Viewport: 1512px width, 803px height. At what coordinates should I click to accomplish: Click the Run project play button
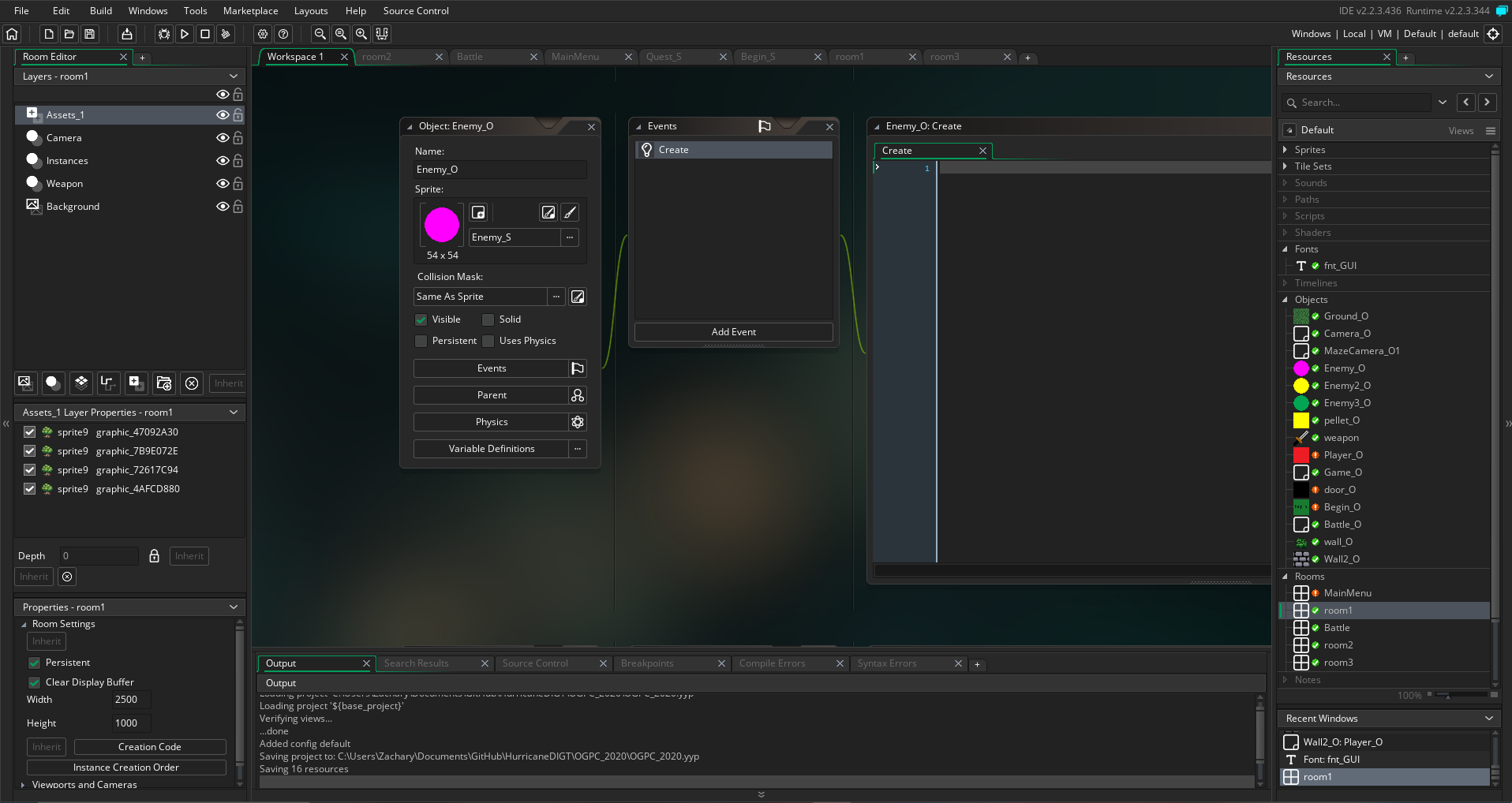click(185, 34)
